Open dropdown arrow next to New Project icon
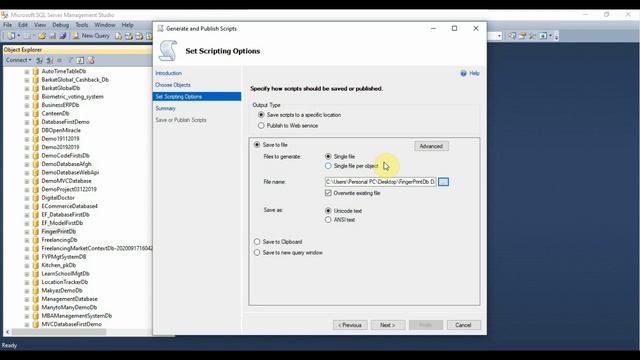 (x=19, y=36)
